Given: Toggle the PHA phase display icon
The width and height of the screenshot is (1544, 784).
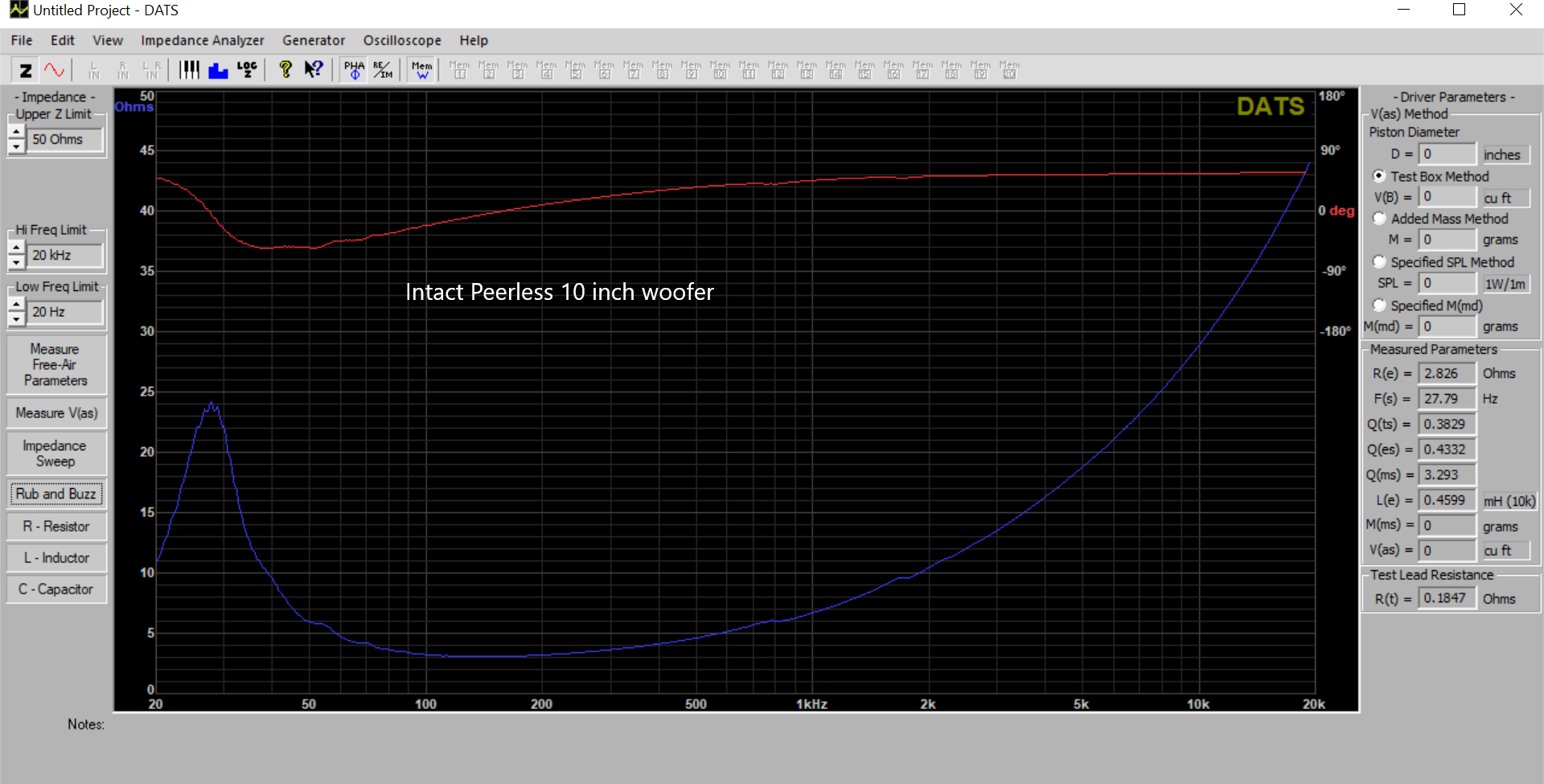Looking at the screenshot, I should [x=354, y=70].
